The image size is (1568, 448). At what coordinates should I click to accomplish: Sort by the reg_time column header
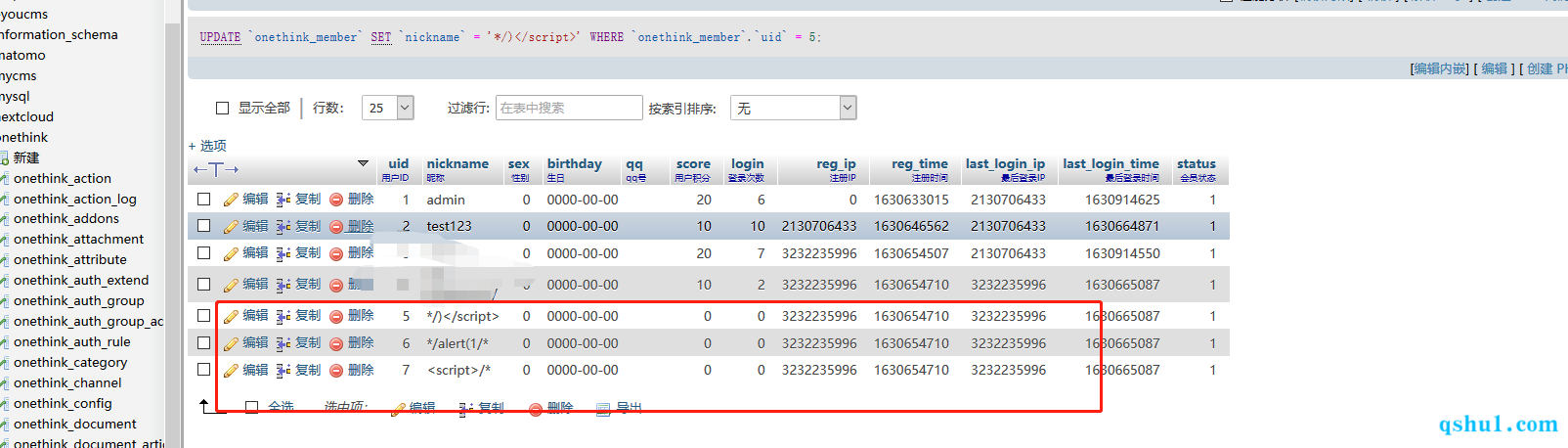coord(920,164)
